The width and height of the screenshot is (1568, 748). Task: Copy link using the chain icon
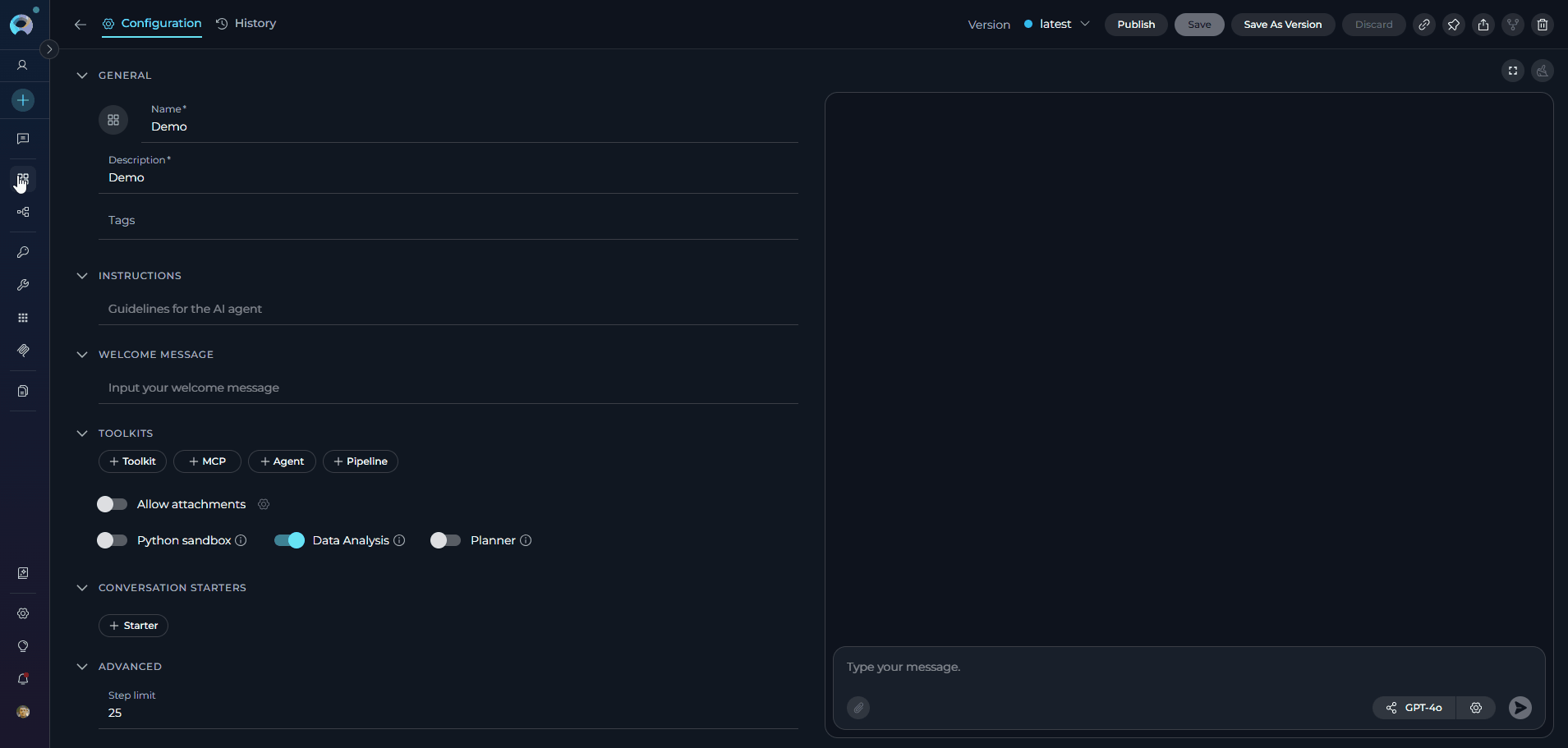click(x=1424, y=25)
